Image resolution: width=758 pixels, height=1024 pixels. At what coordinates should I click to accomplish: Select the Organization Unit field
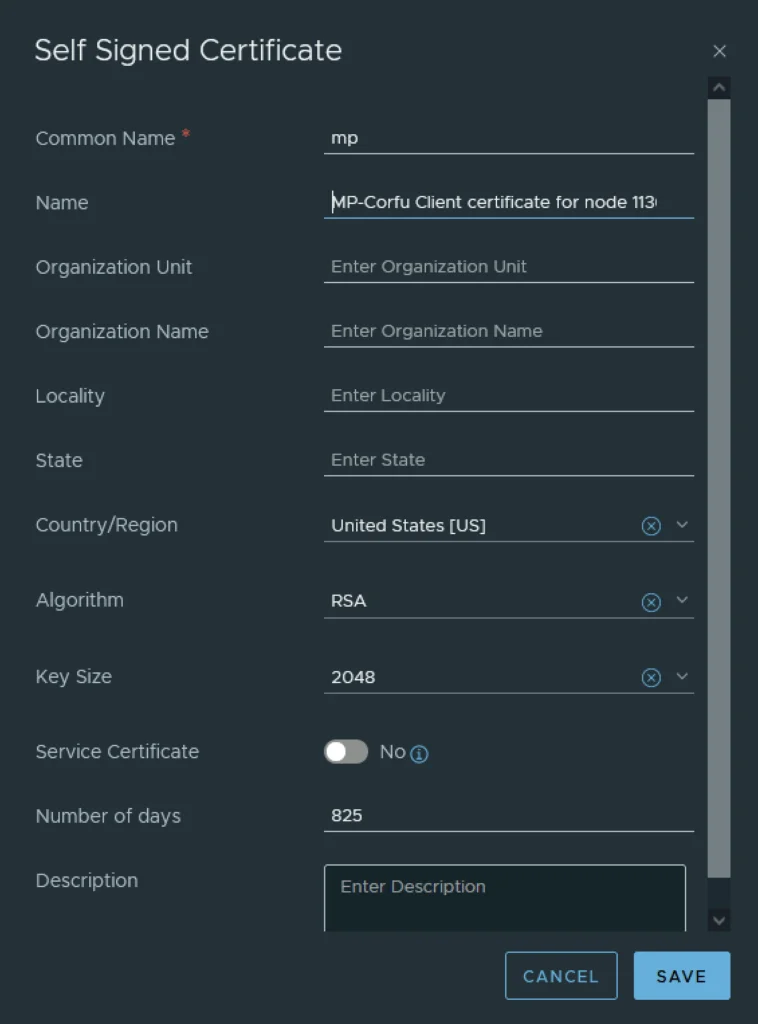pos(509,267)
